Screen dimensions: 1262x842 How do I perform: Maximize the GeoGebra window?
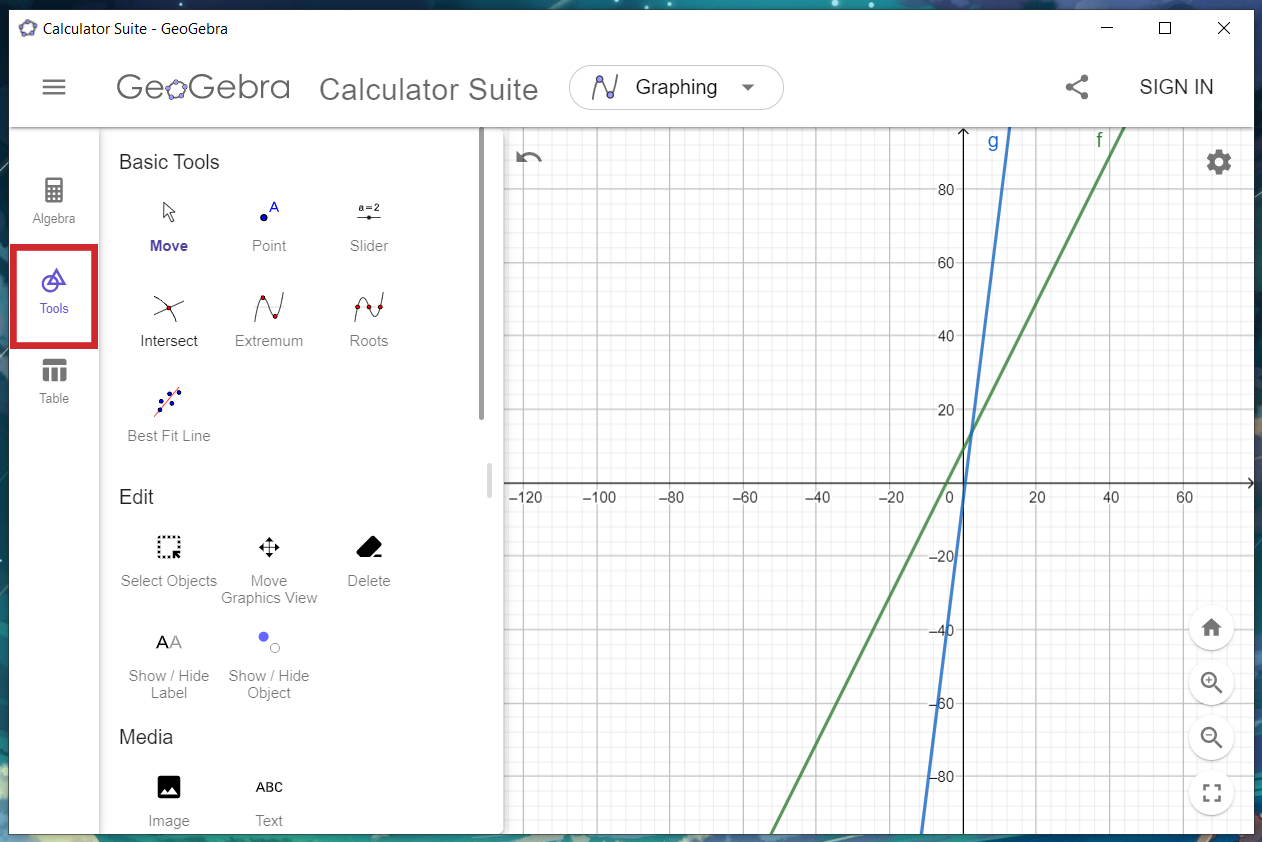click(1165, 28)
